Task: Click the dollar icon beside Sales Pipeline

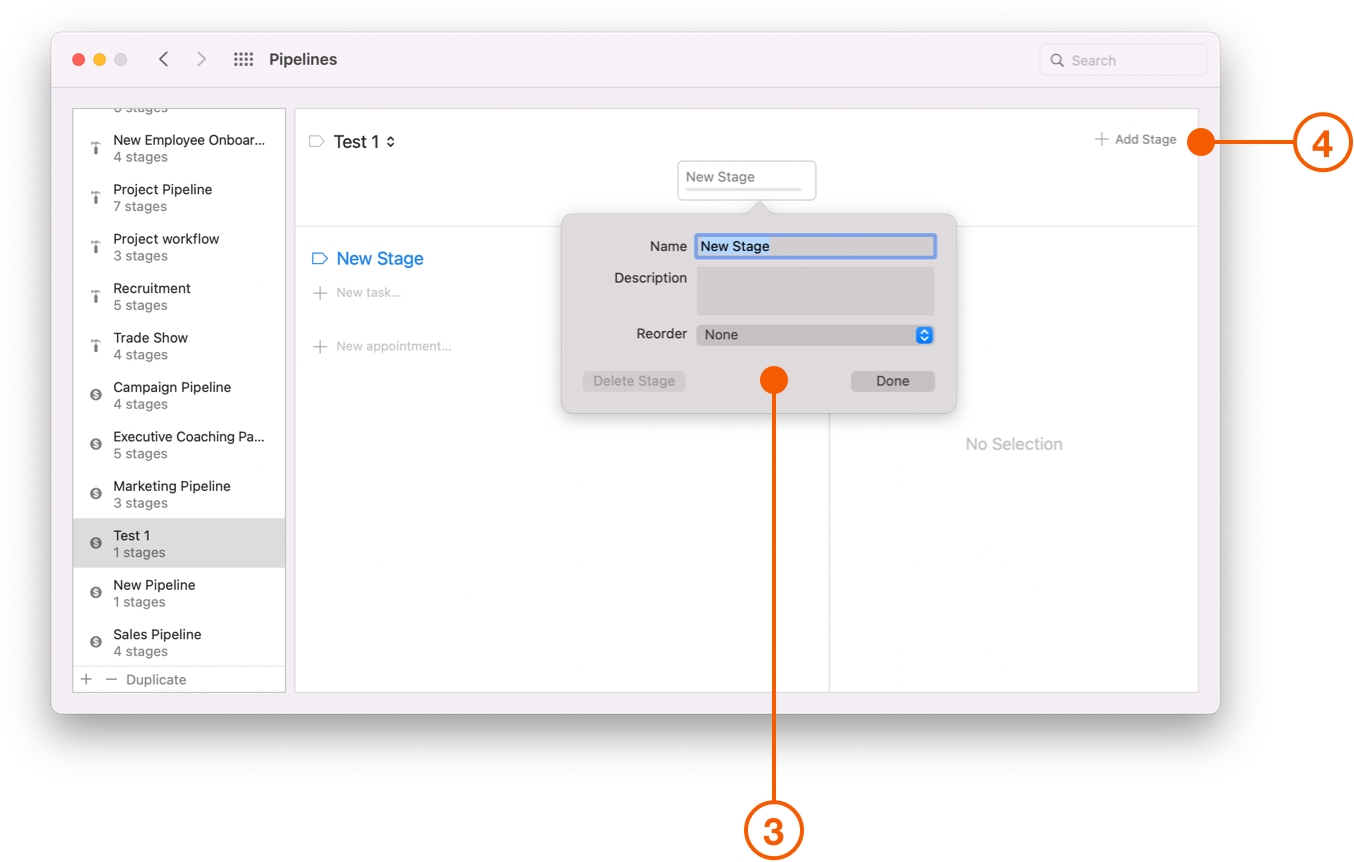Action: tap(95, 642)
